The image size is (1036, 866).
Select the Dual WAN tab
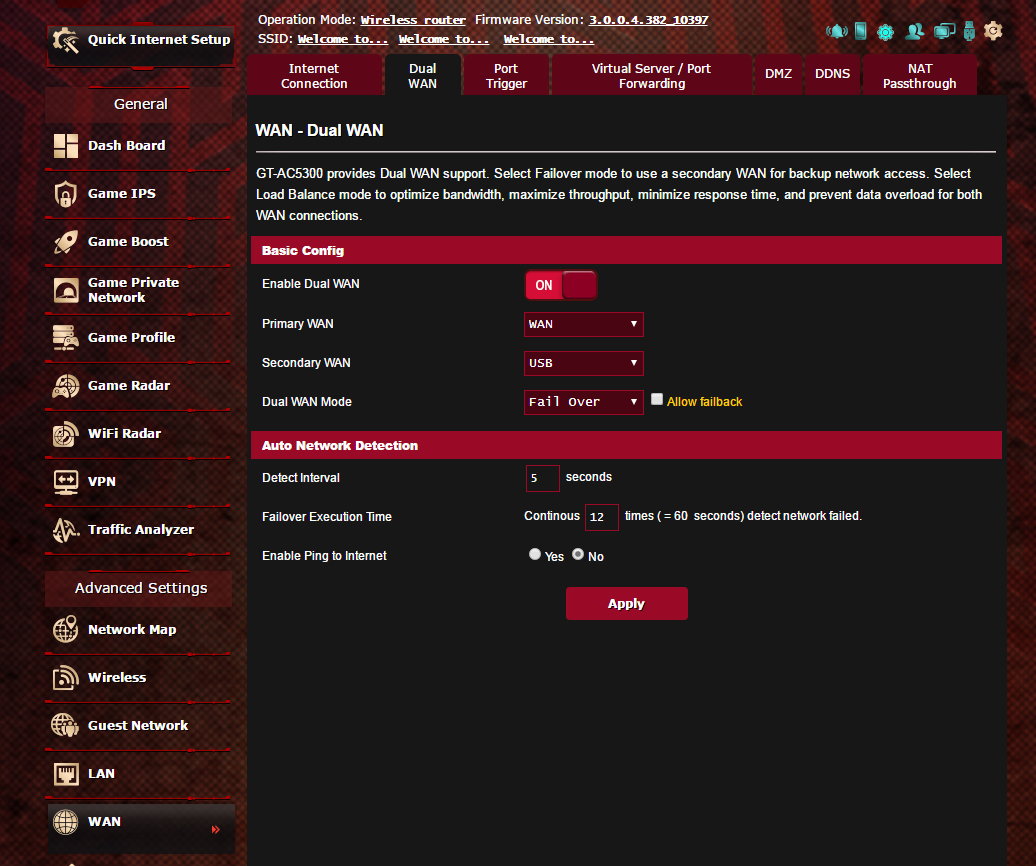(423, 76)
